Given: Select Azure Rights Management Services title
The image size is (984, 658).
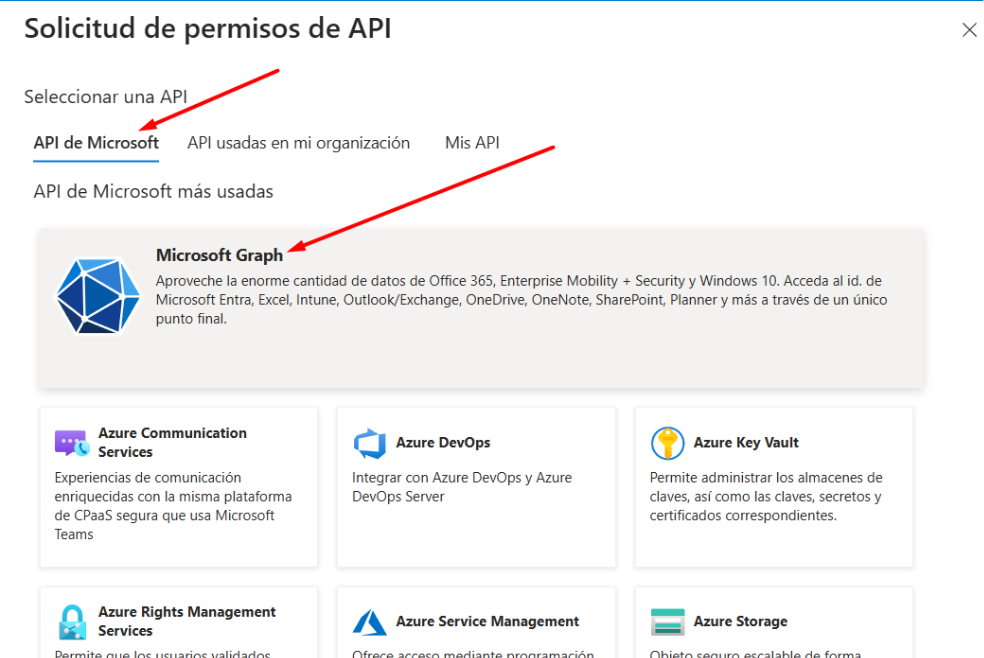Looking at the screenshot, I should (186, 621).
